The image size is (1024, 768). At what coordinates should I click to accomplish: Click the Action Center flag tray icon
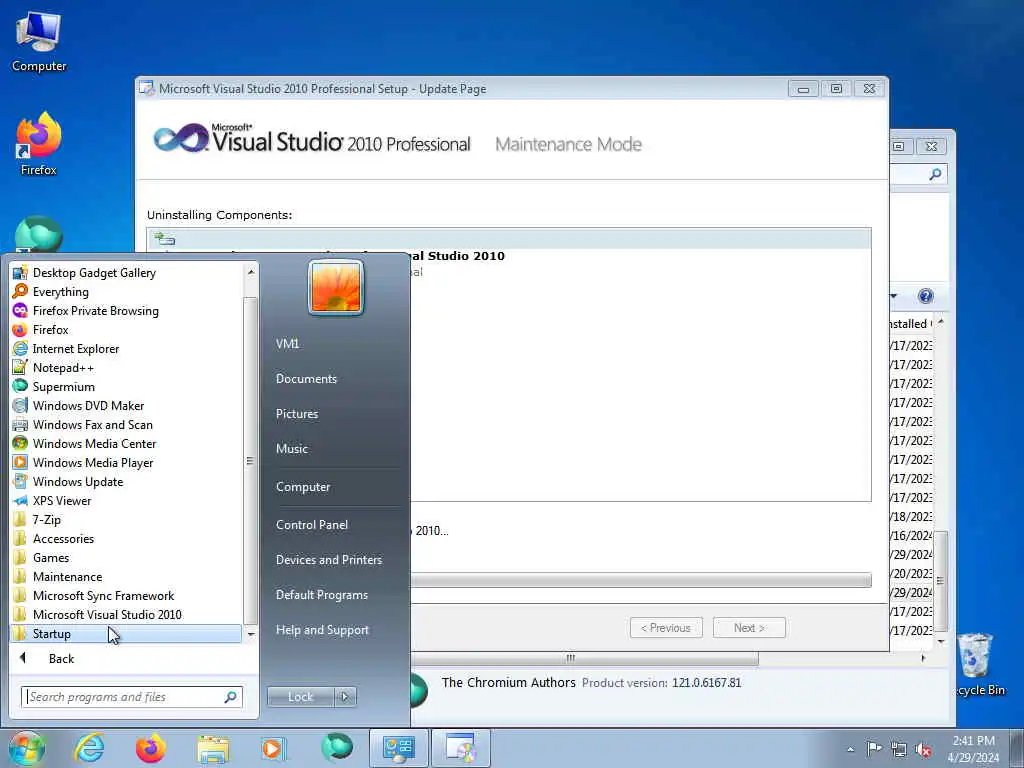point(874,749)
